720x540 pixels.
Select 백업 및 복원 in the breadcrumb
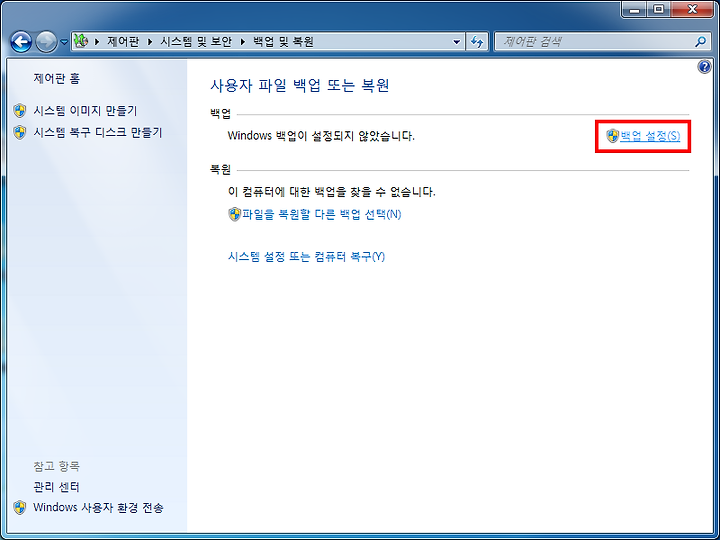(x=283, y=42)
